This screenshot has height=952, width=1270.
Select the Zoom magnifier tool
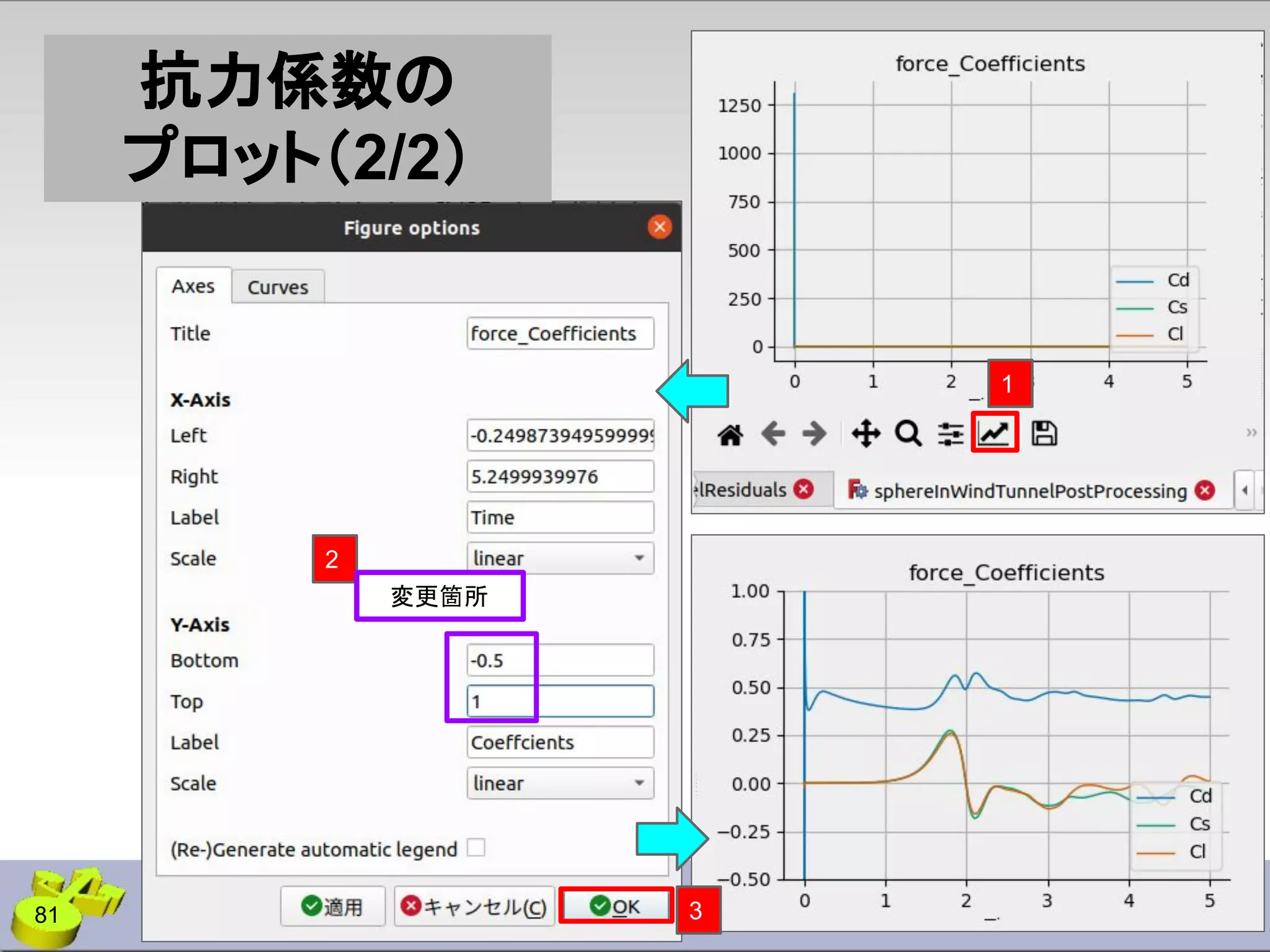(908, 433)
